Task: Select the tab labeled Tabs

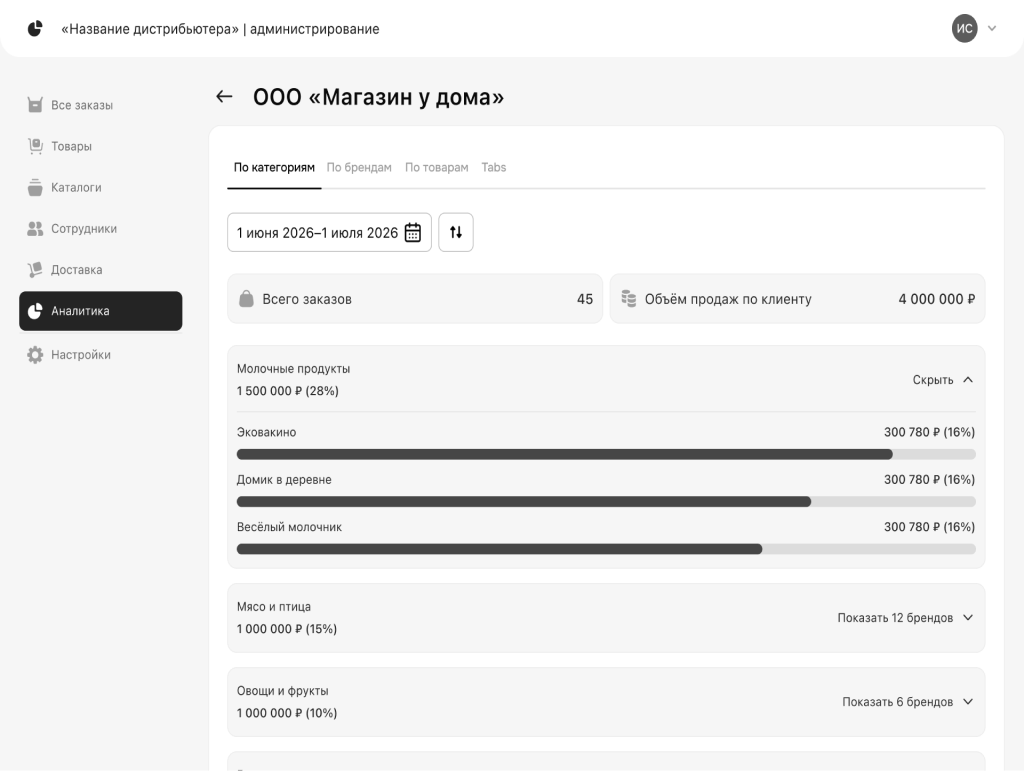Action: click(494, 167)
